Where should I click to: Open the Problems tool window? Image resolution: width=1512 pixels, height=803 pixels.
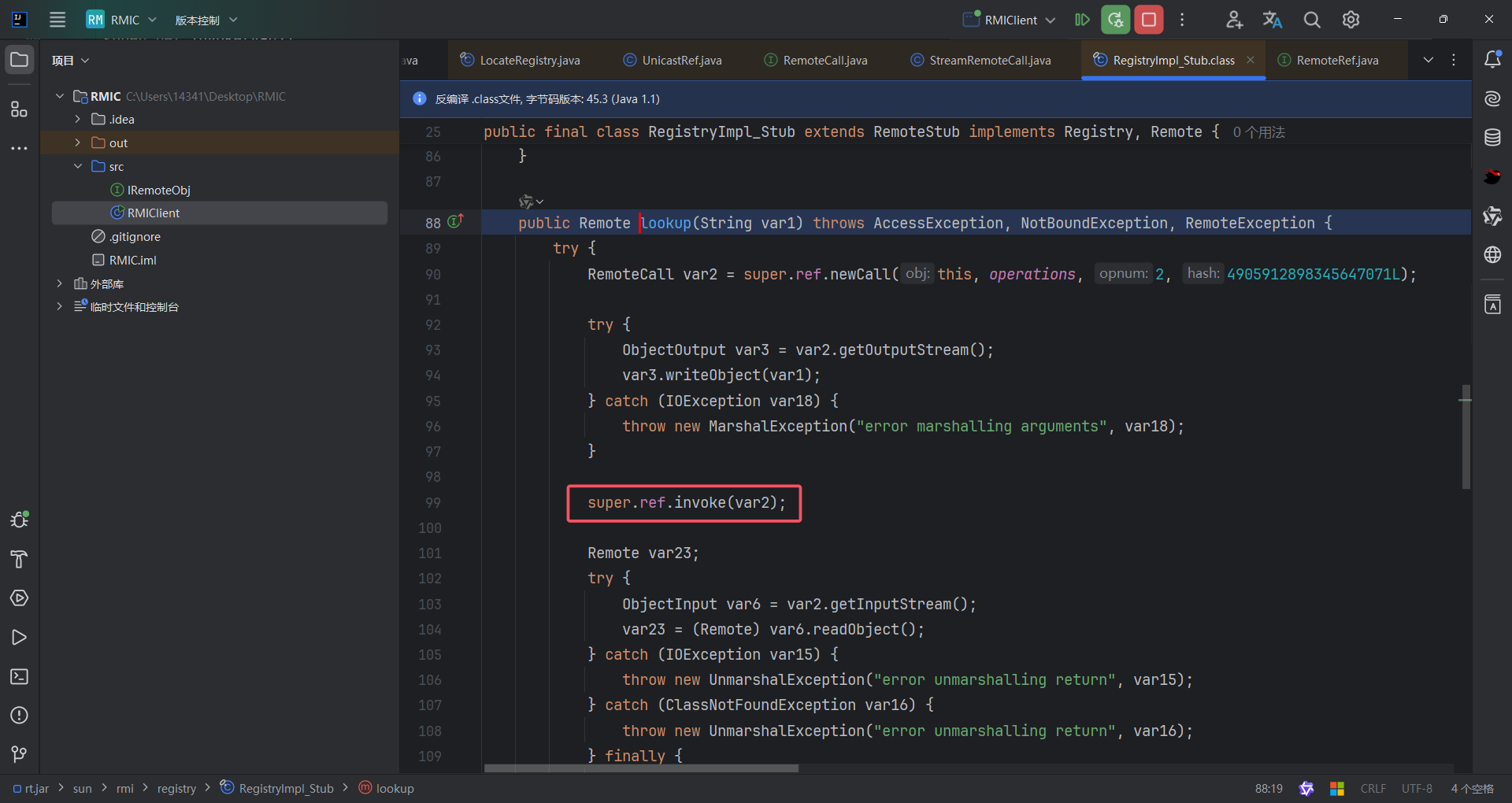[x=20, y=716]
